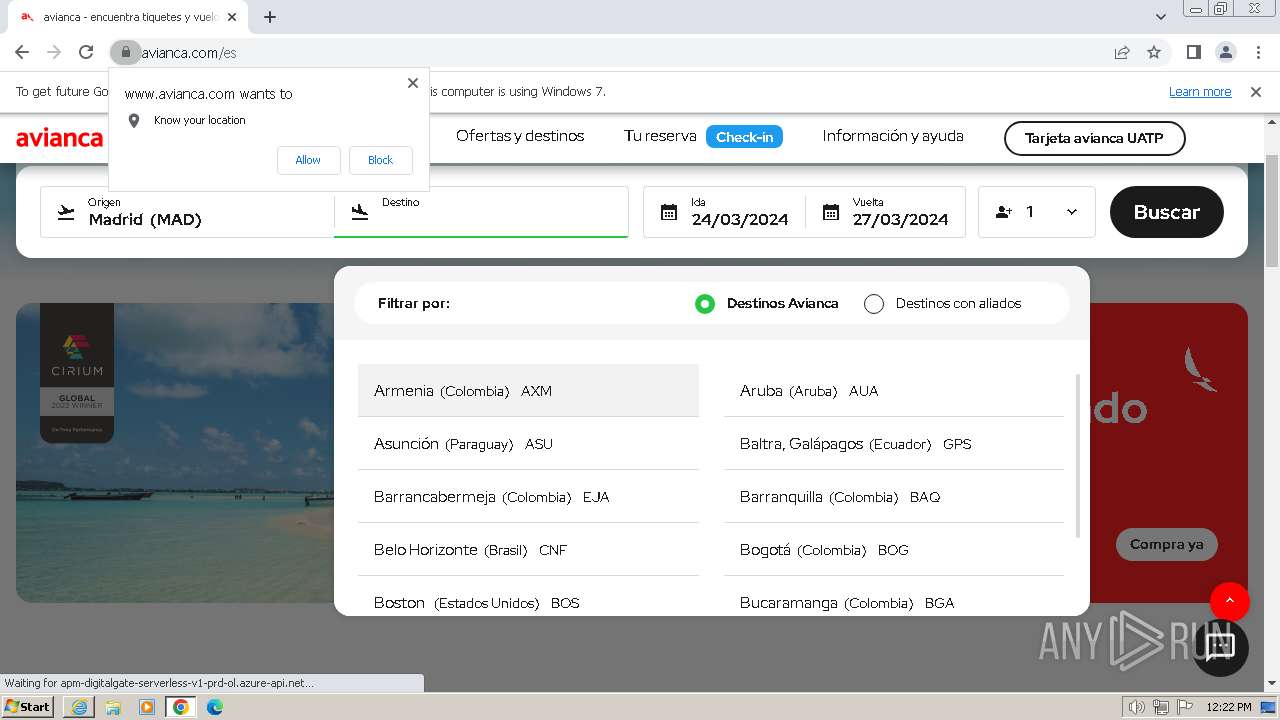Image resolution: width=1280 pixels, height=720 pixels.
Task: Close the Windows 7 info bar
Action: point(1256,92)
